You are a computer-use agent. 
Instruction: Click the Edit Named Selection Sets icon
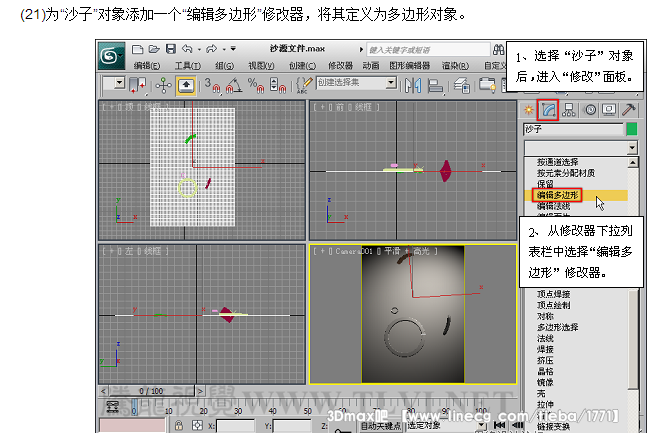click(x=304, y=85)
